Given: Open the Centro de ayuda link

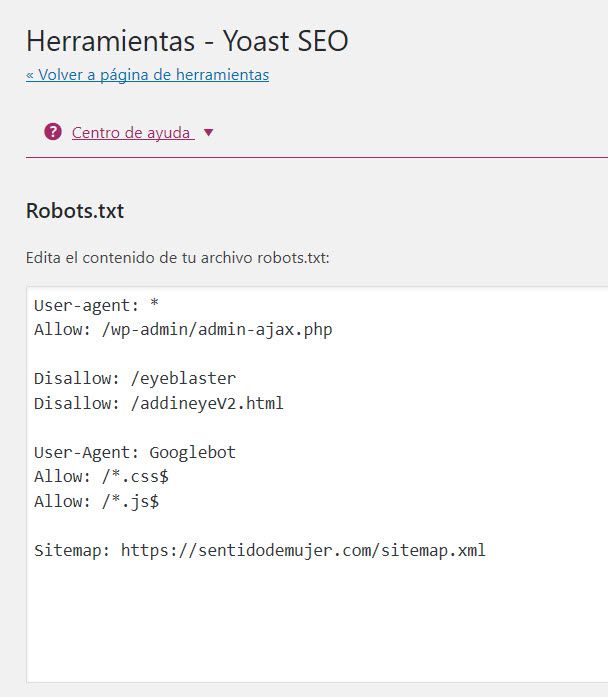Looking at the screenshot, I should point(133,132).
